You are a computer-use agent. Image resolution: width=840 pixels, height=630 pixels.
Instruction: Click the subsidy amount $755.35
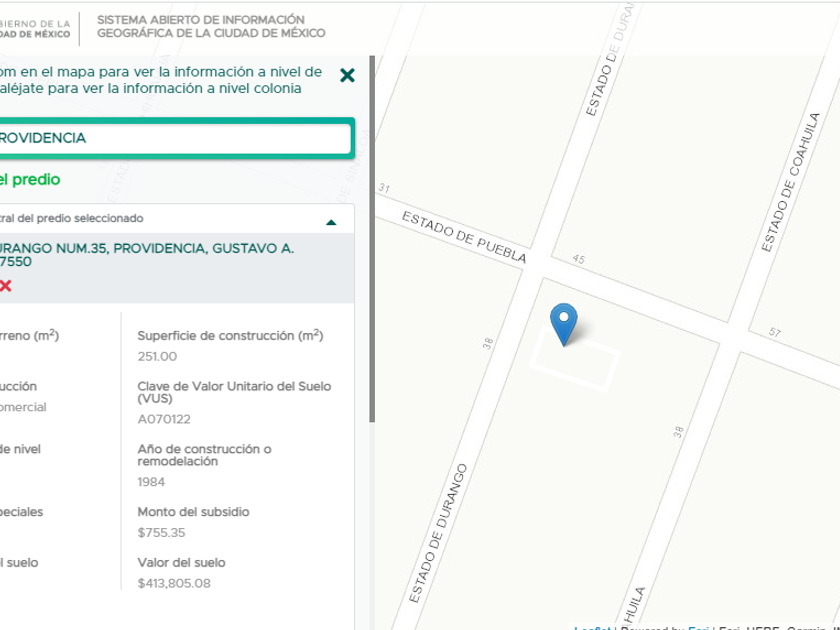pos(161,532)
